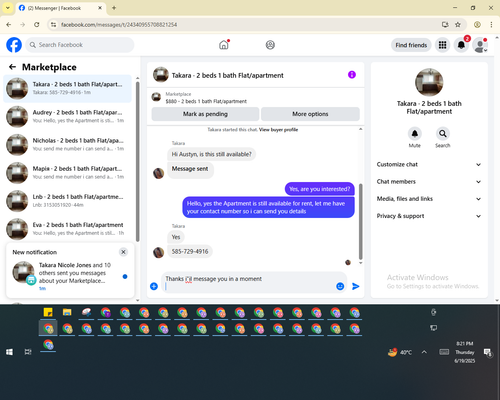Go back with the Marketplace back arrow
The image size is (500, 400).
click(12, 67)
